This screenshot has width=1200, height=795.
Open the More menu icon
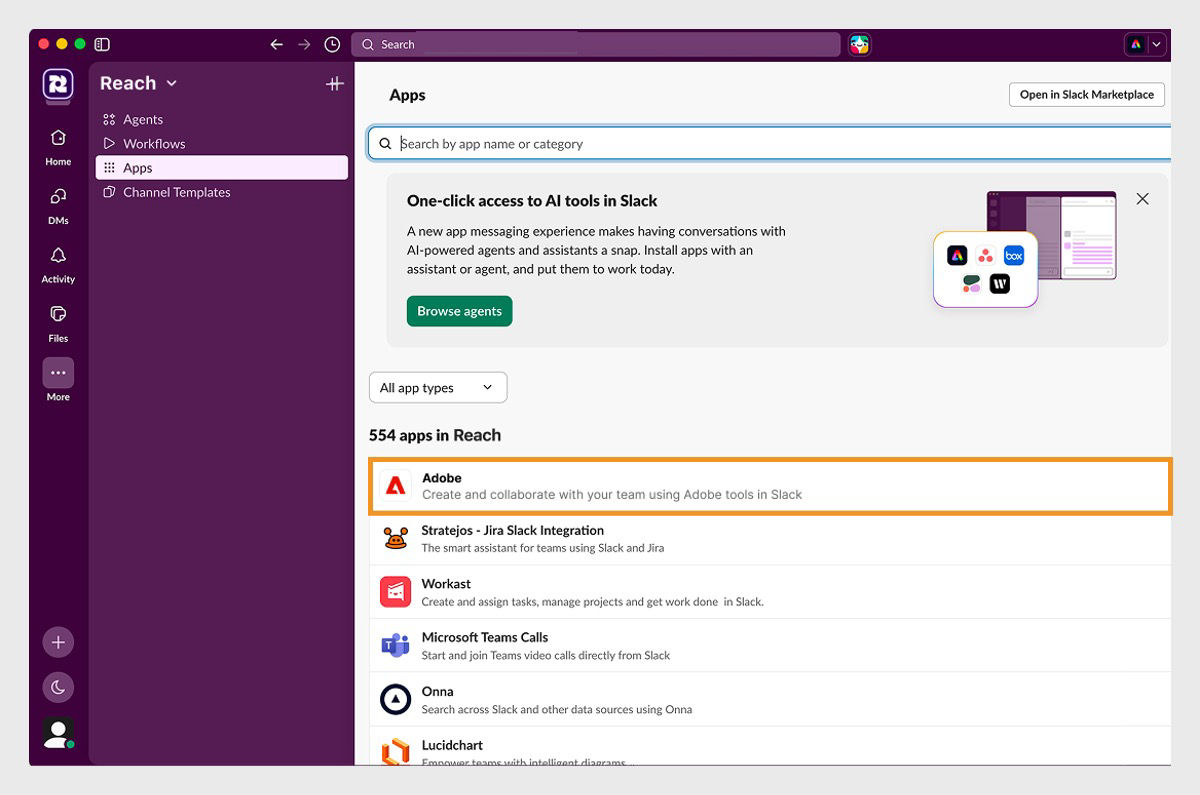coord(58,373)
